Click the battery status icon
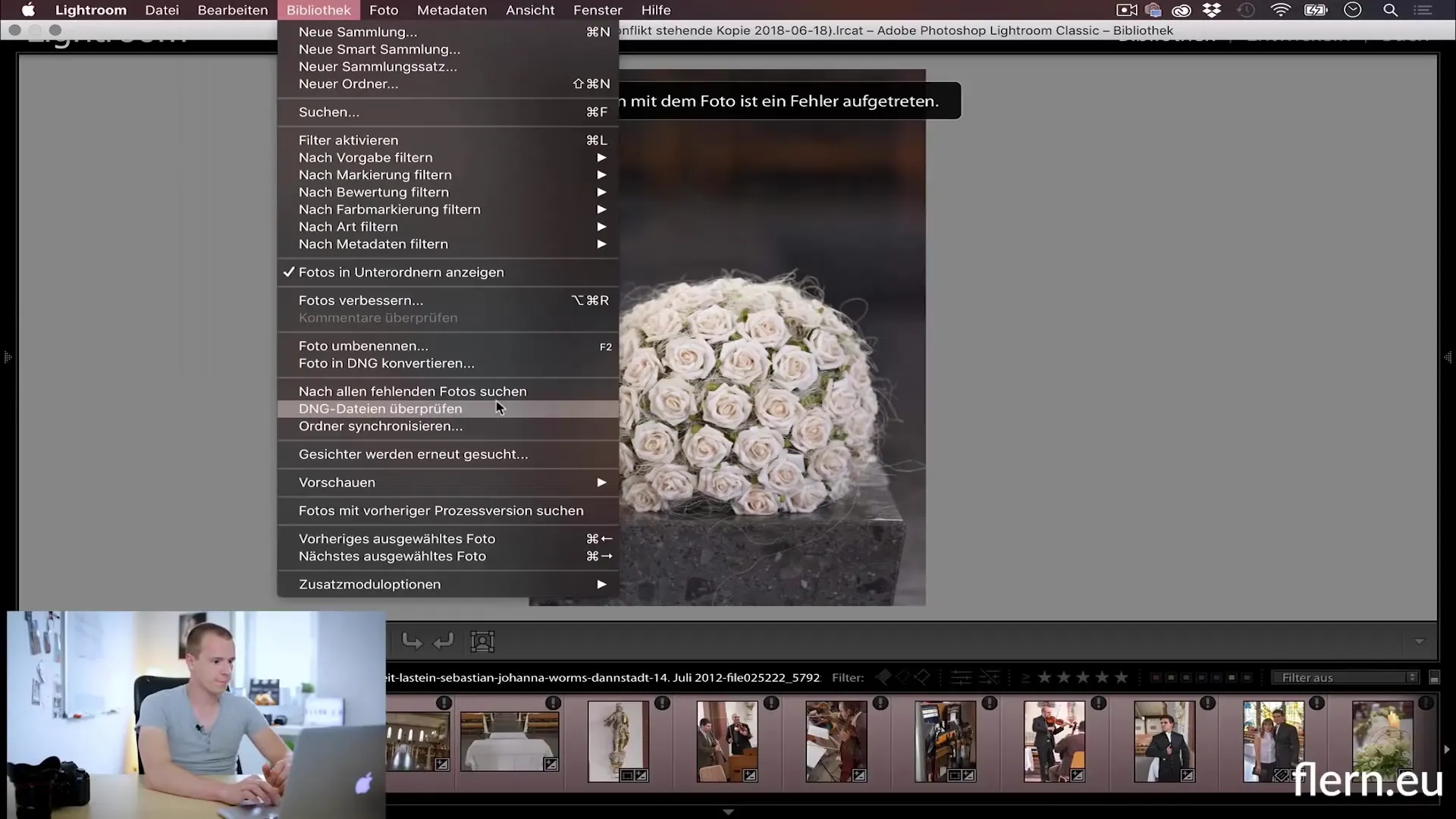 click(x=1316, y=10)
